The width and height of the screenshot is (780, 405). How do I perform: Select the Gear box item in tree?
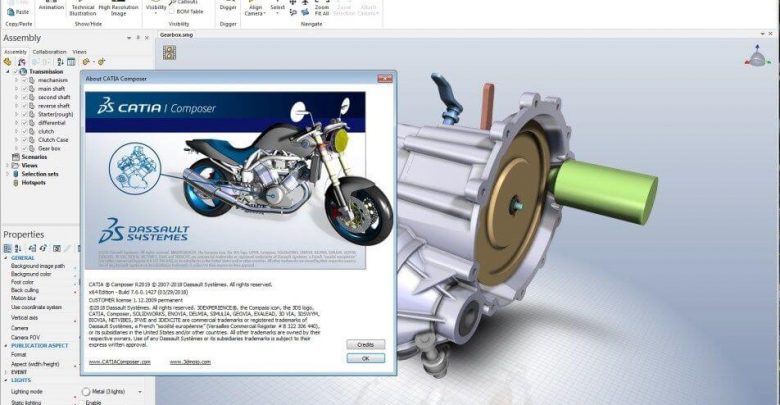[49, 148]
